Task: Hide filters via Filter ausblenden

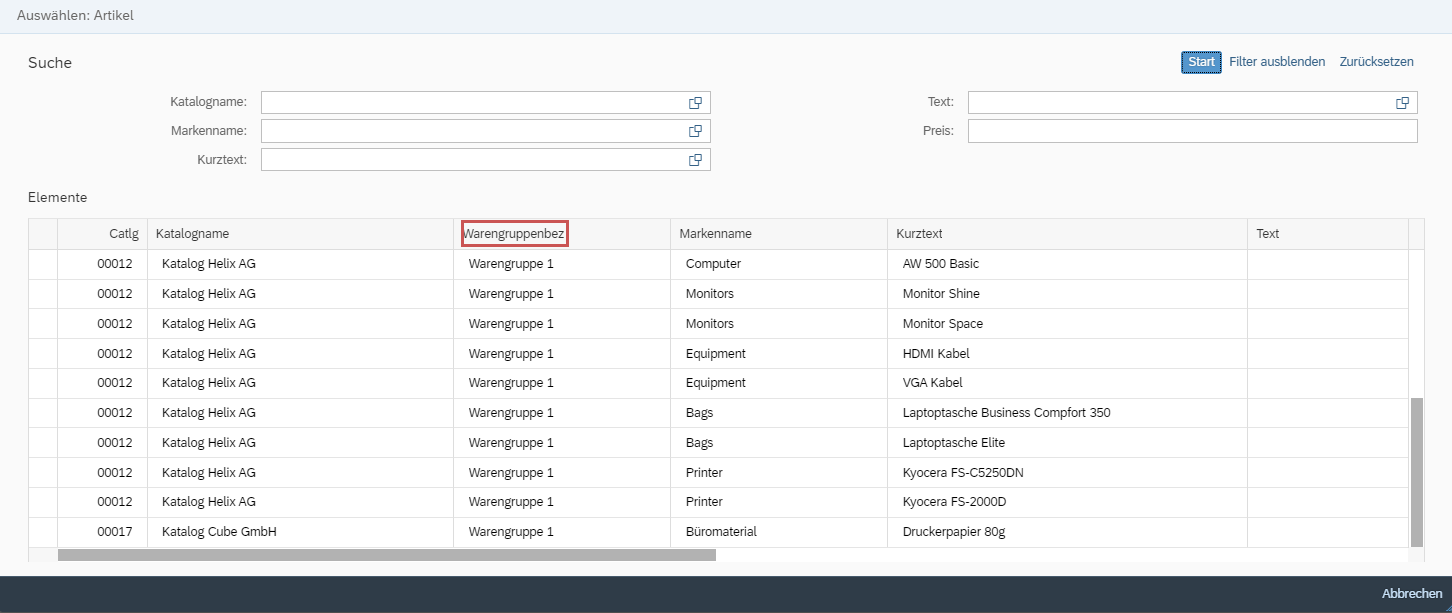Action: tap(1277, 62)
